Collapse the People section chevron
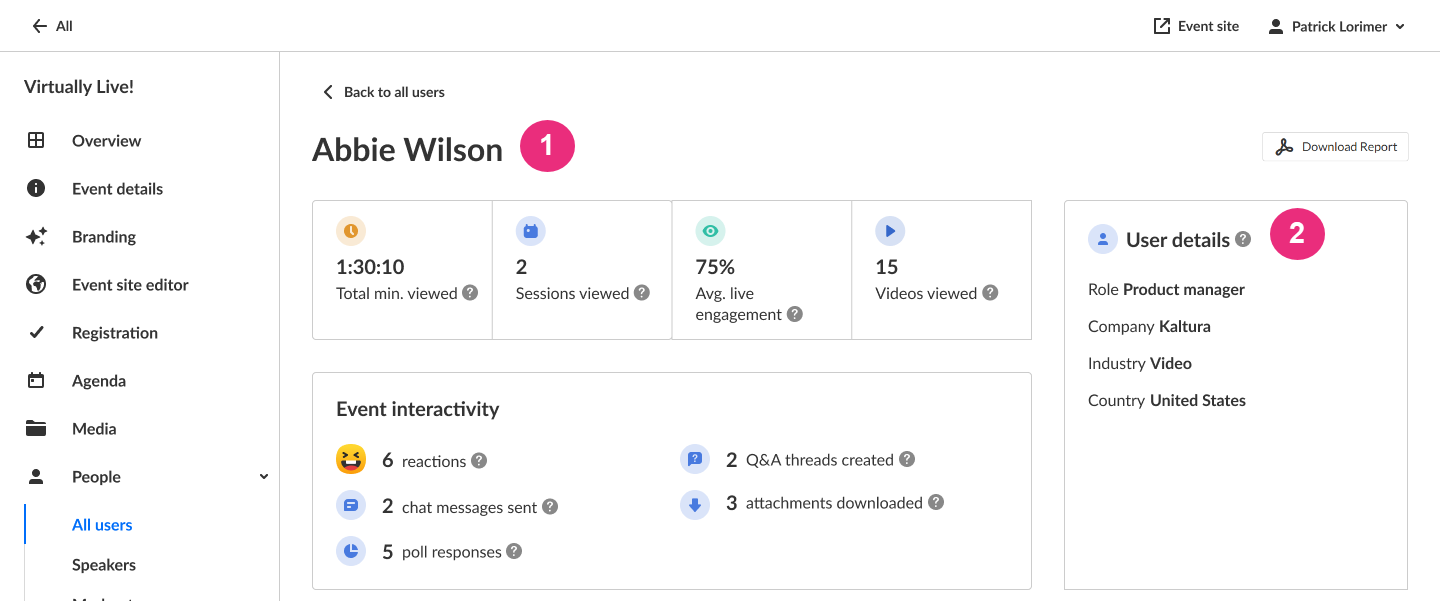This screenshot has width=1440, height=601. pos(264,477)
